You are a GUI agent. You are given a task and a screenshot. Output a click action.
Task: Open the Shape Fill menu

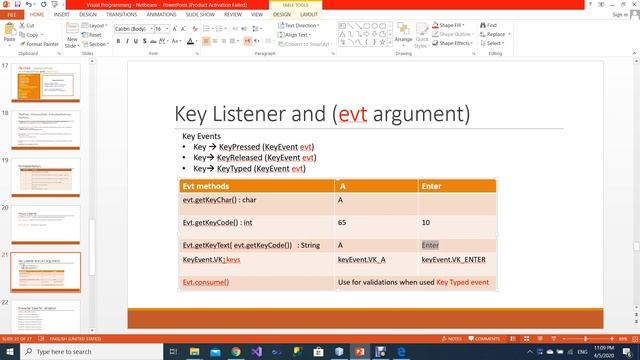click(x=448, y=25)
